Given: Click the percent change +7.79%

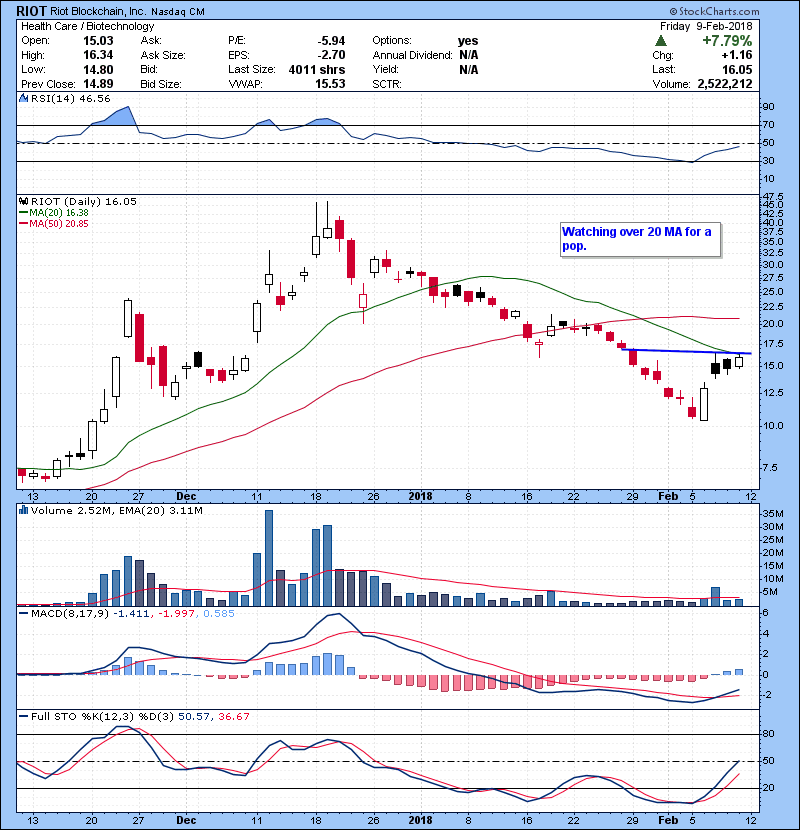Looking at the screenshot, I should pyautogui.click(x=727, y=41).
